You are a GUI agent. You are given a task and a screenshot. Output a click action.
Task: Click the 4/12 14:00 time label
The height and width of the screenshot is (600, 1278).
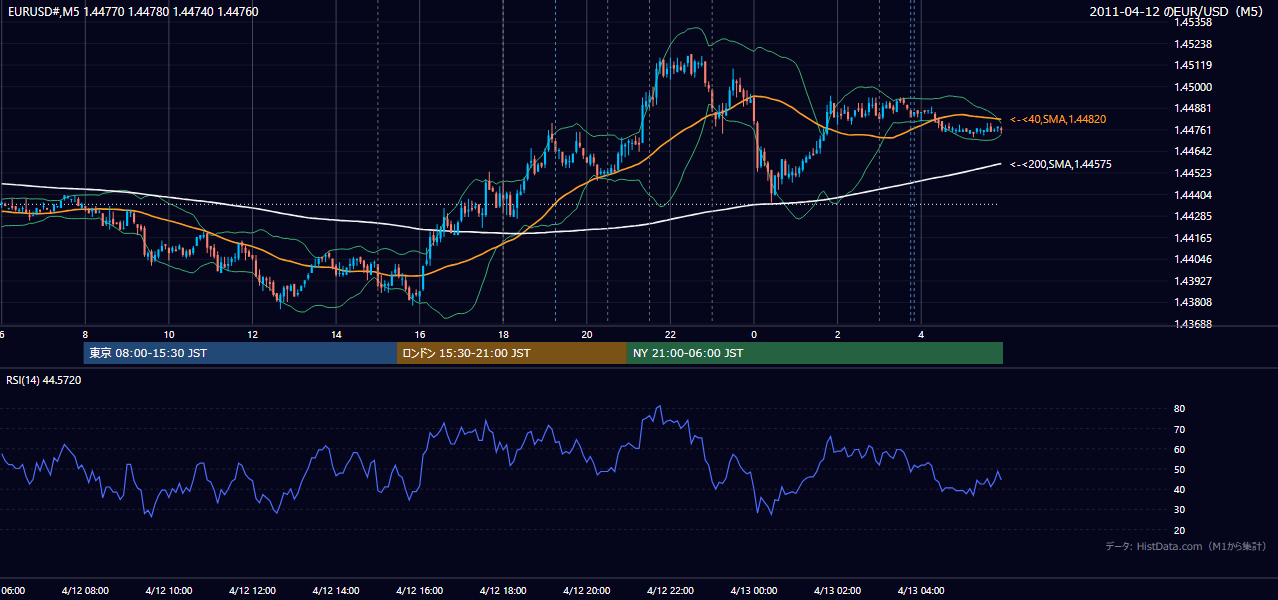336,591
